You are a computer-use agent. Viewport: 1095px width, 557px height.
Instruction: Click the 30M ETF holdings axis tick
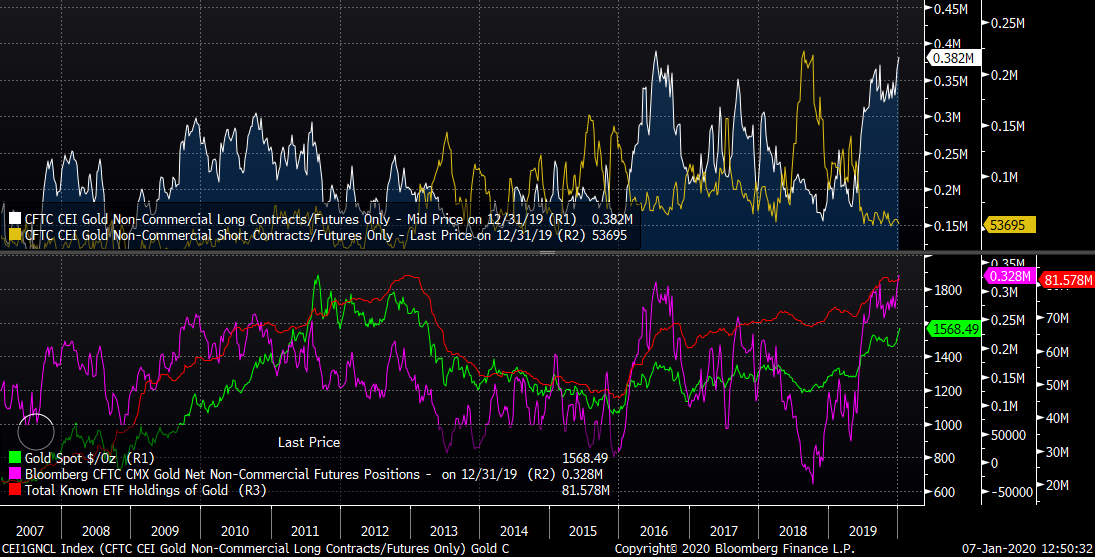pos(1057,452)
